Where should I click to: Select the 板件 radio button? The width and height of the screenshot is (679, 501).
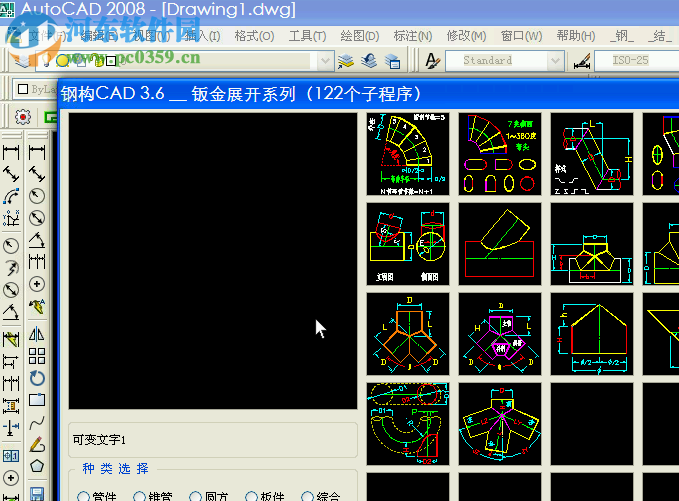click(x=251, y=496)
